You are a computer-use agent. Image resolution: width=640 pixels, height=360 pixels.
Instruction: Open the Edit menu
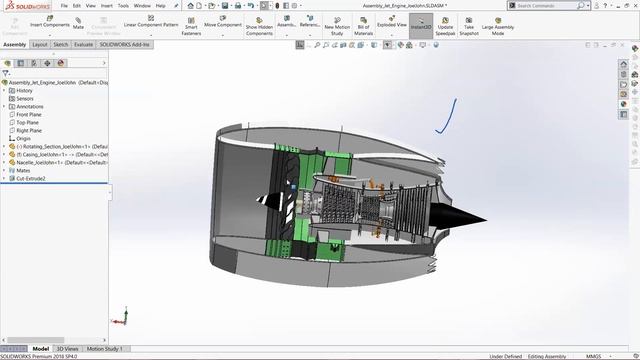point(77,6)
